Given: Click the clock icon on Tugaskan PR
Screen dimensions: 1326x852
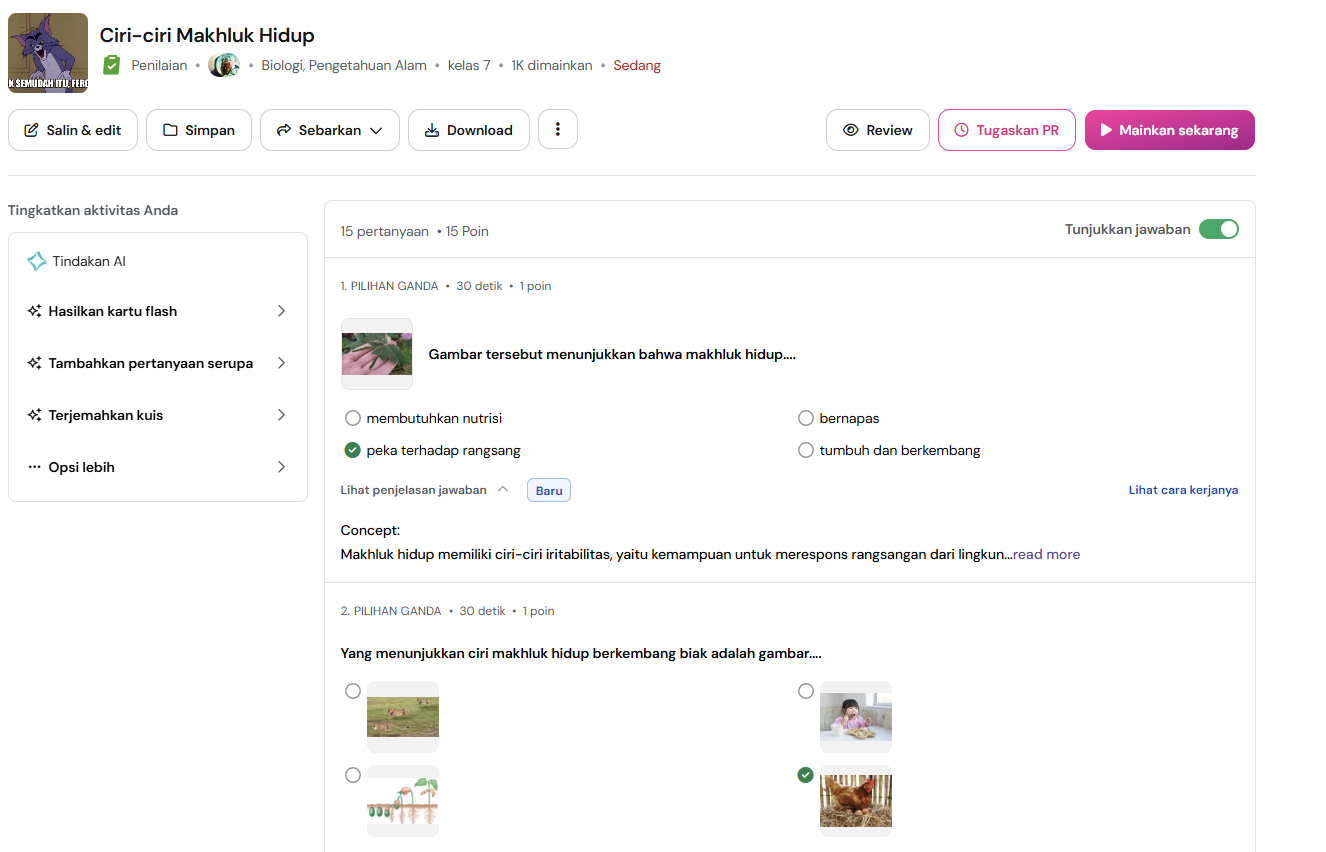Looking at the screenshot, I should 962,130.
